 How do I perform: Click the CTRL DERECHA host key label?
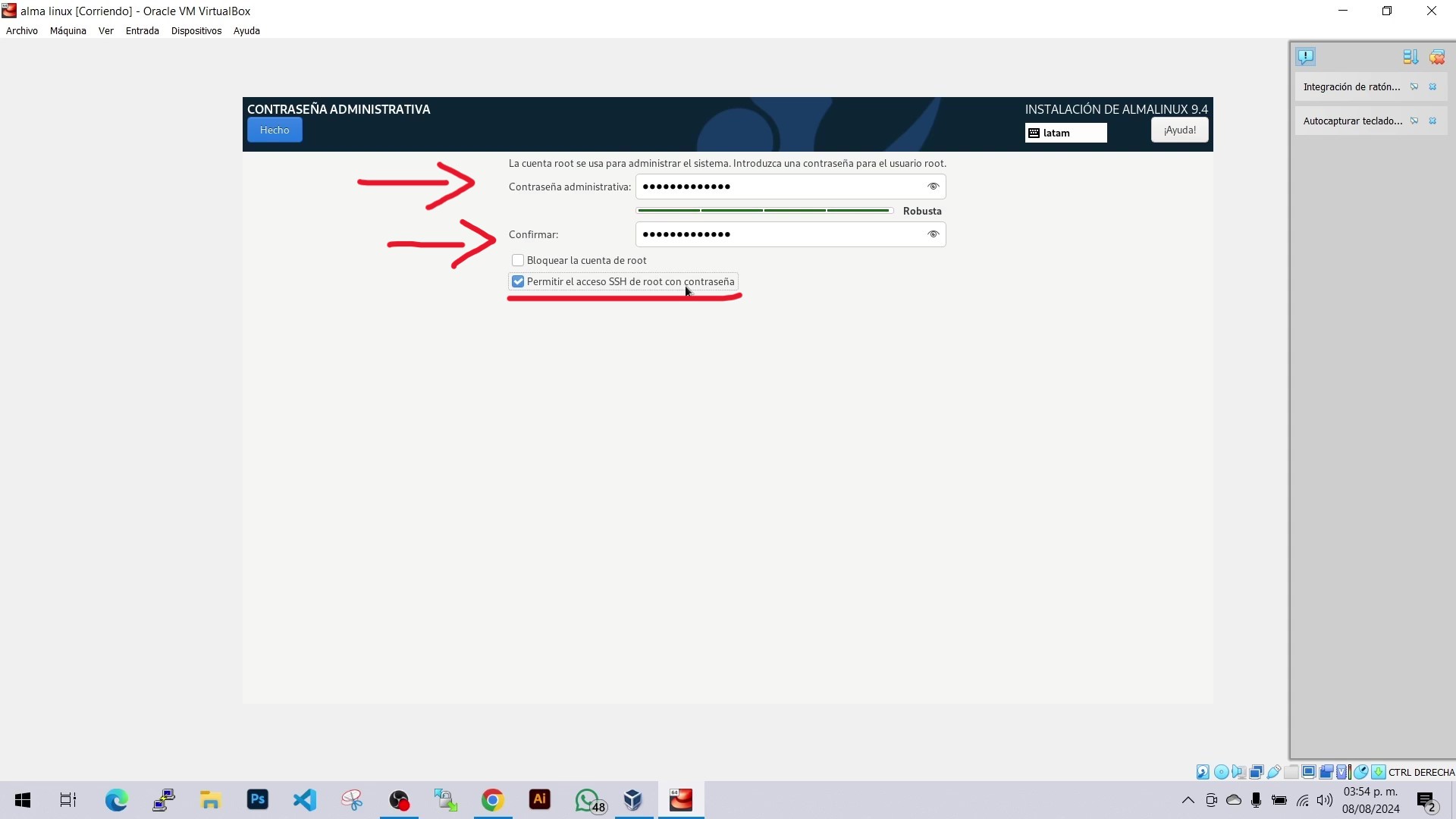(x=1421, y=773)
